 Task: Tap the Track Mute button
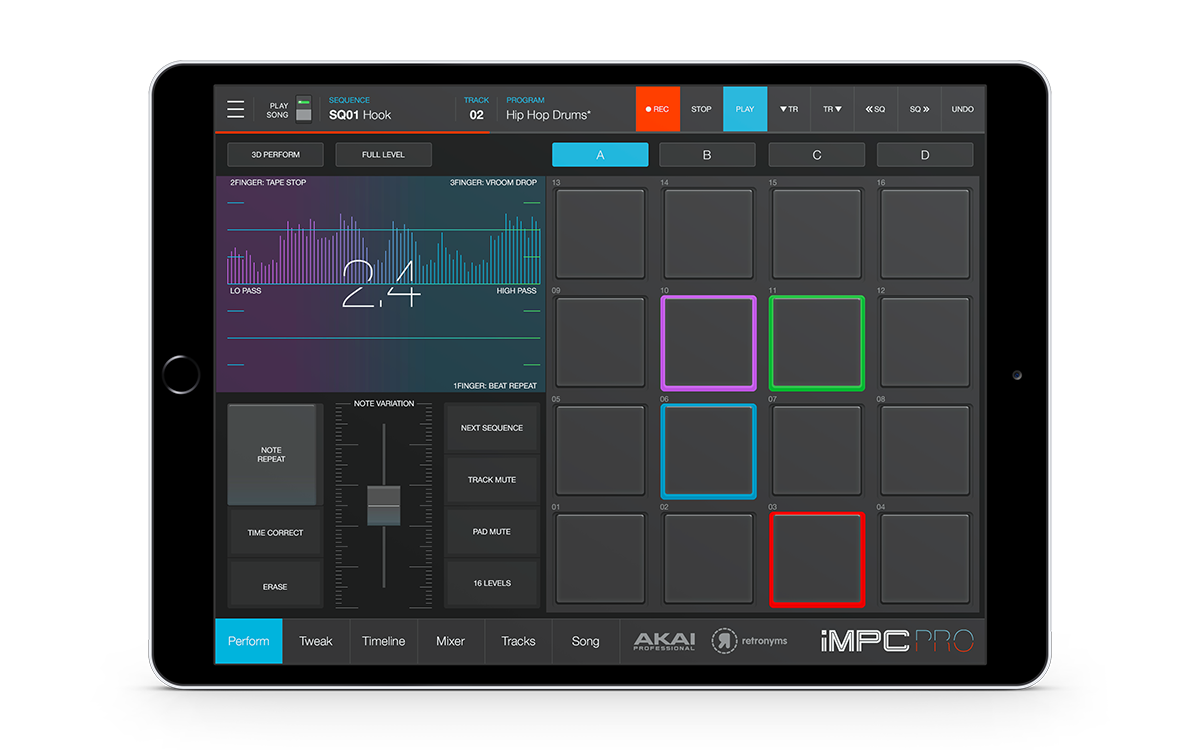492,480
